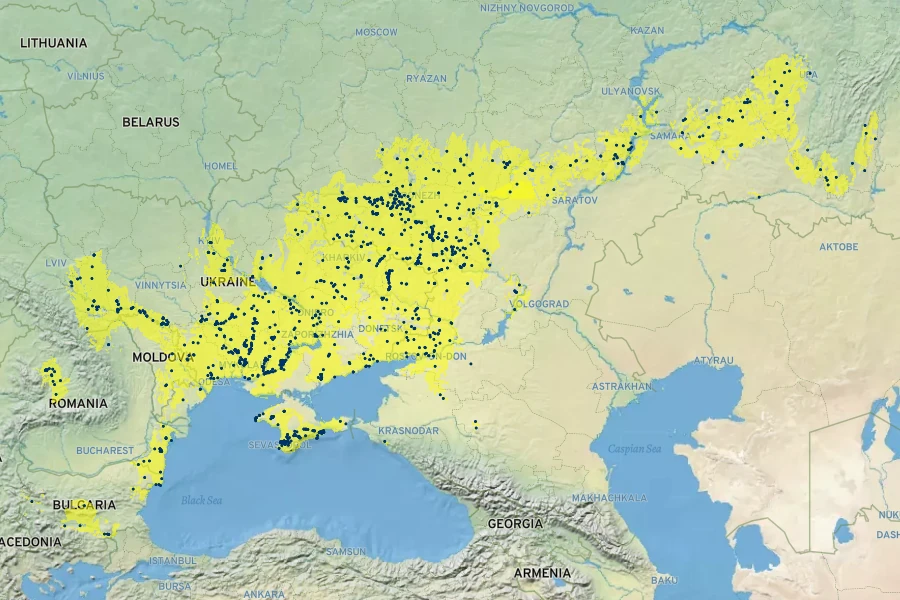Click the Aktobe city label
Viewport: 900px width, 600px height.
click(x=838, y=246)
